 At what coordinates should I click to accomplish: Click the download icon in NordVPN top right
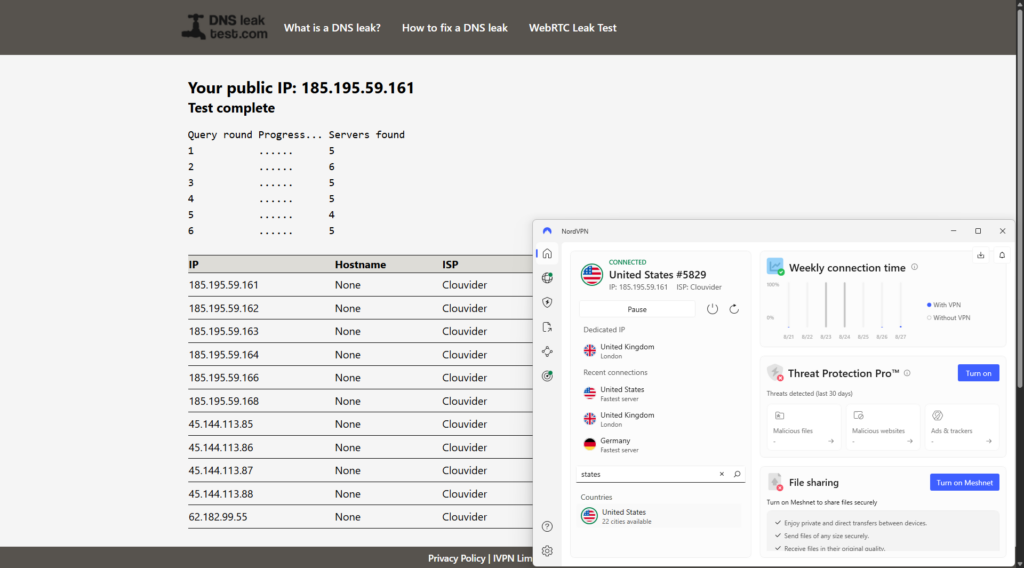(x=980, y=255)
